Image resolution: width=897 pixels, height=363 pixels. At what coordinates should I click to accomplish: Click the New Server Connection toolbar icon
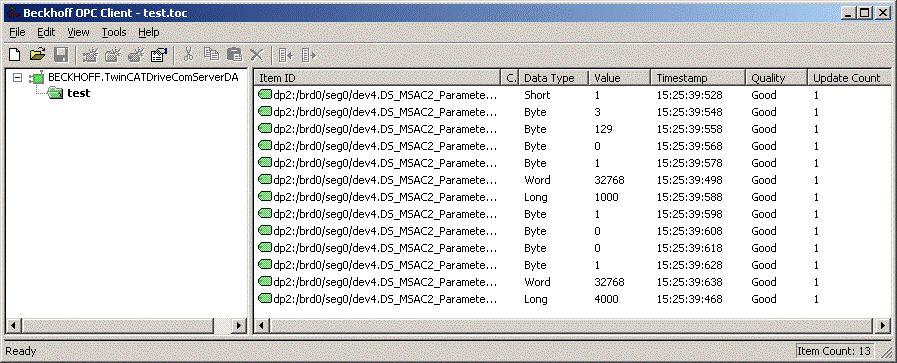90,55
